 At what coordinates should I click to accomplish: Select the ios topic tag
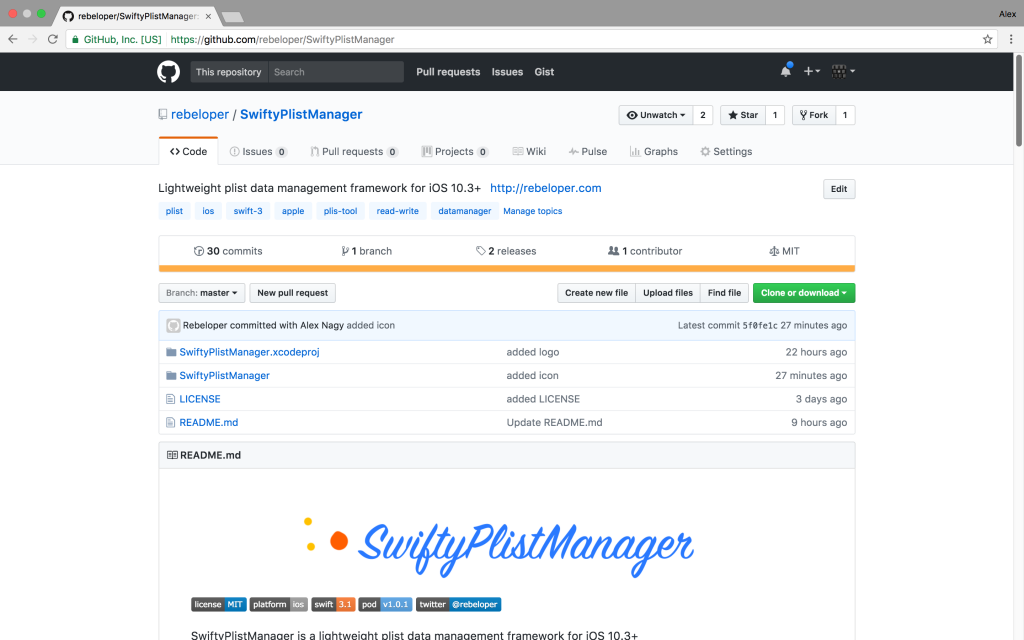208,211
